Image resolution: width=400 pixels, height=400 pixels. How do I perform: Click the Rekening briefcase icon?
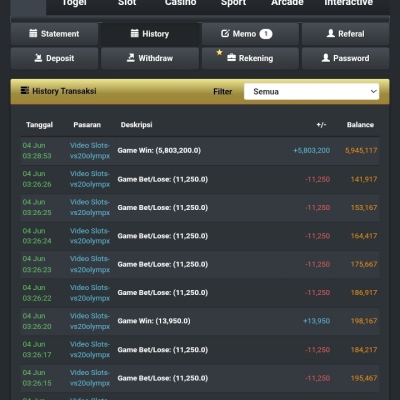pyautogui.click(x=231, y=58)
